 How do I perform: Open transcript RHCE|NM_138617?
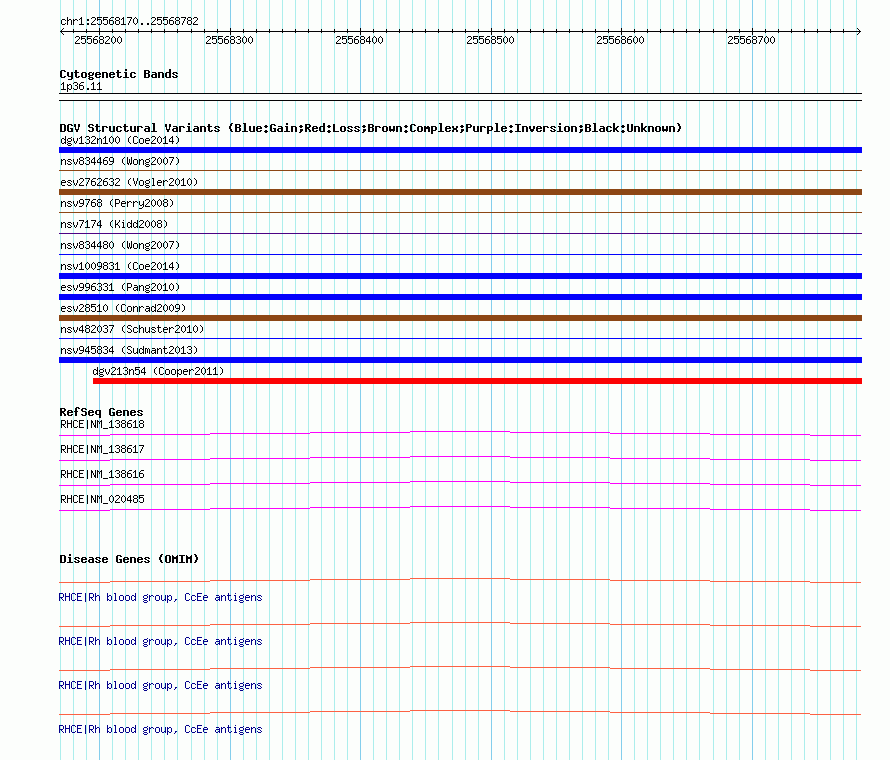(x=103, y=450)
